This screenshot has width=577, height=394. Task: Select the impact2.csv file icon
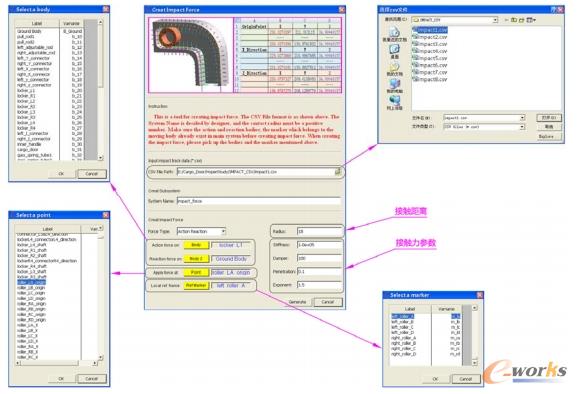tap(415, 37)
